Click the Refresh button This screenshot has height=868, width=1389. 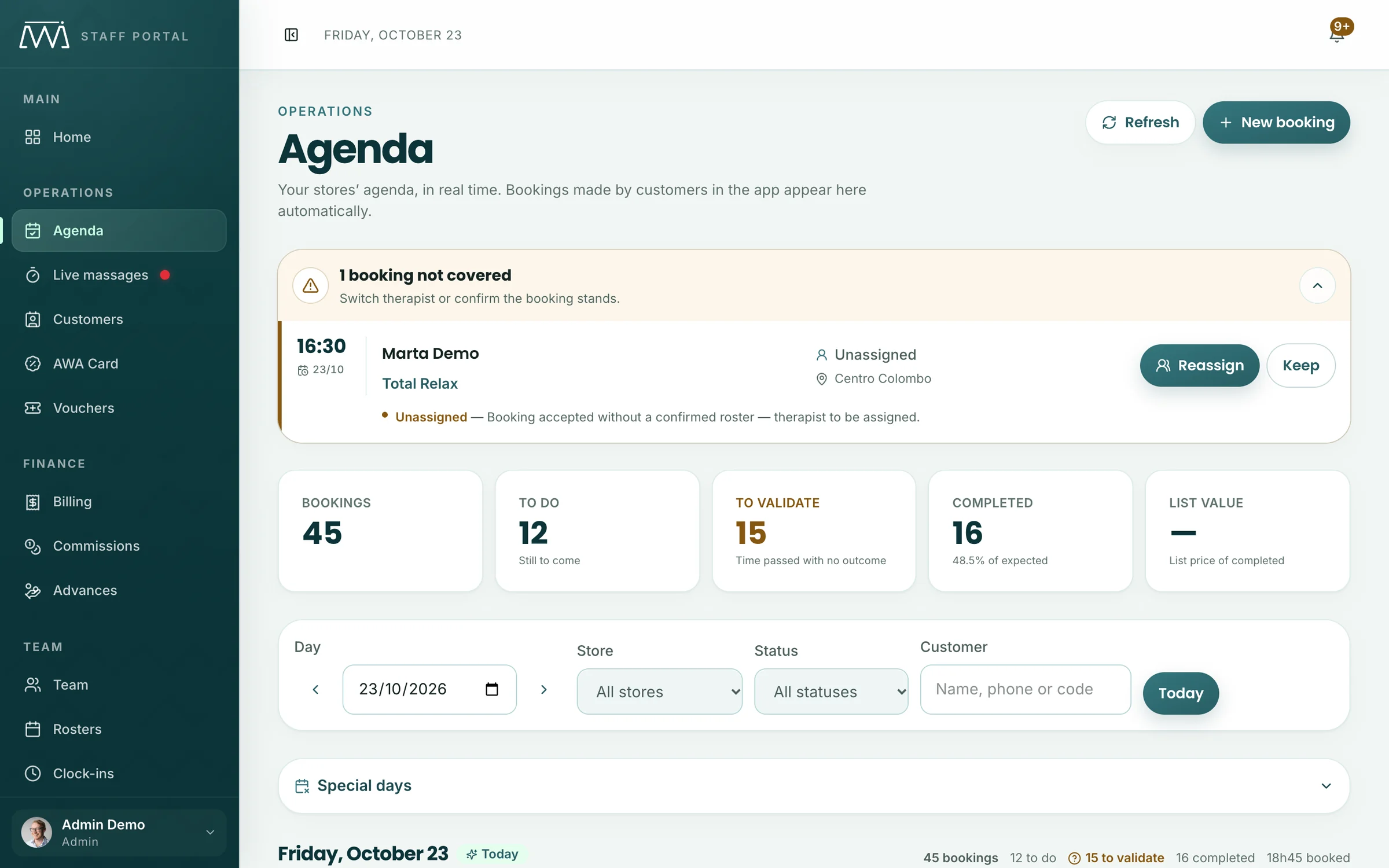pyautogui.click(x=1140, y=123)
